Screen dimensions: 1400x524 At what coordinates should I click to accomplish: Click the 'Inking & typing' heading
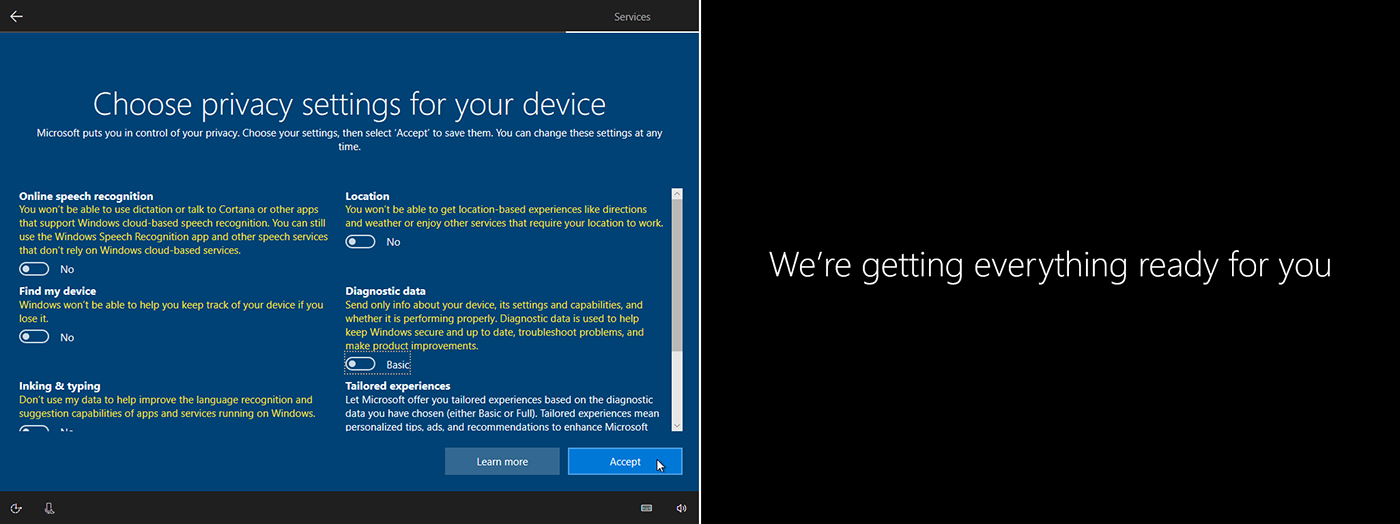pyautogui.click(x=60, y=386)
